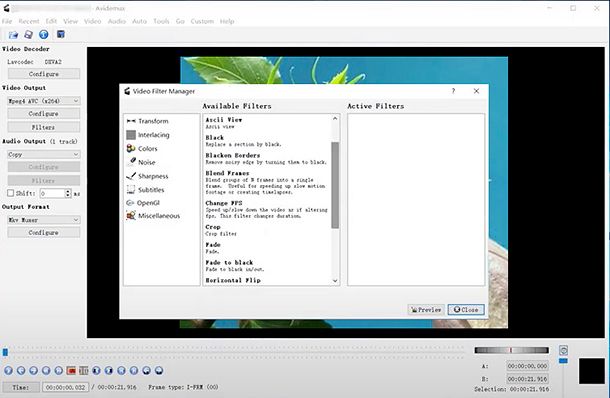Expand the Mkv Muxer output format dropdown

tap(44, 220)
